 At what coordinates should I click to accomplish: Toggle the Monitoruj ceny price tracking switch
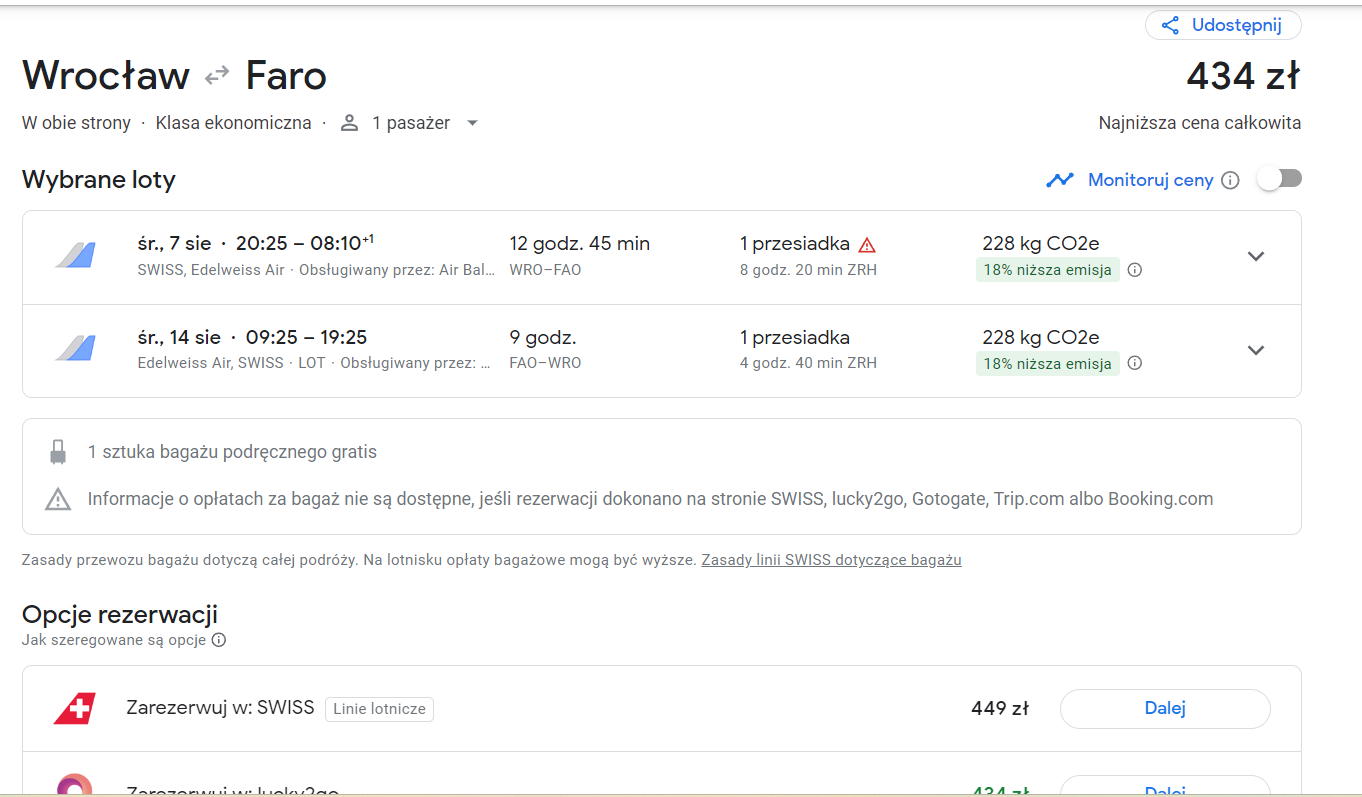point(1280,179)
